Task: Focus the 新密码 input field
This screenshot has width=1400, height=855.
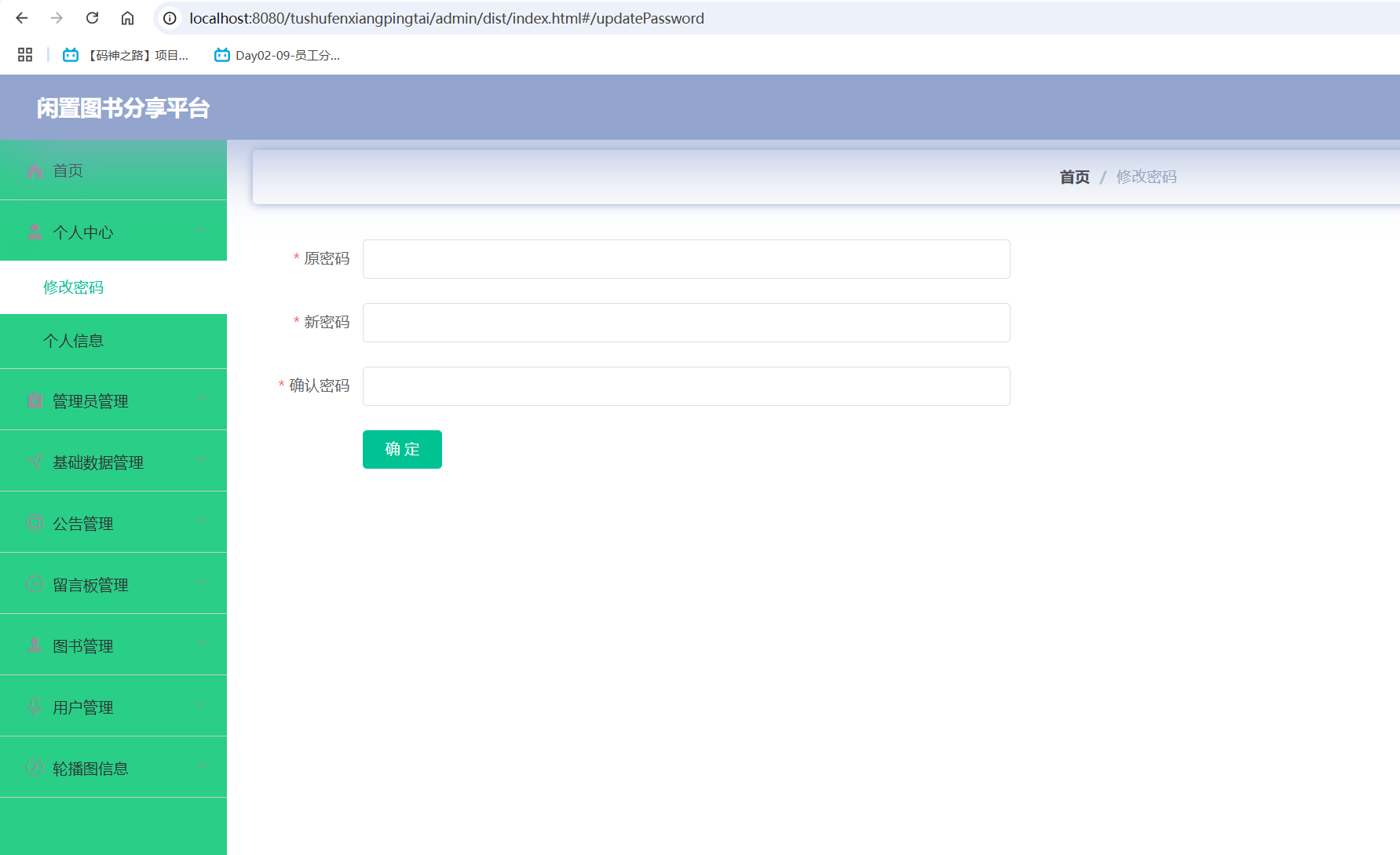Action: (686, 323)
